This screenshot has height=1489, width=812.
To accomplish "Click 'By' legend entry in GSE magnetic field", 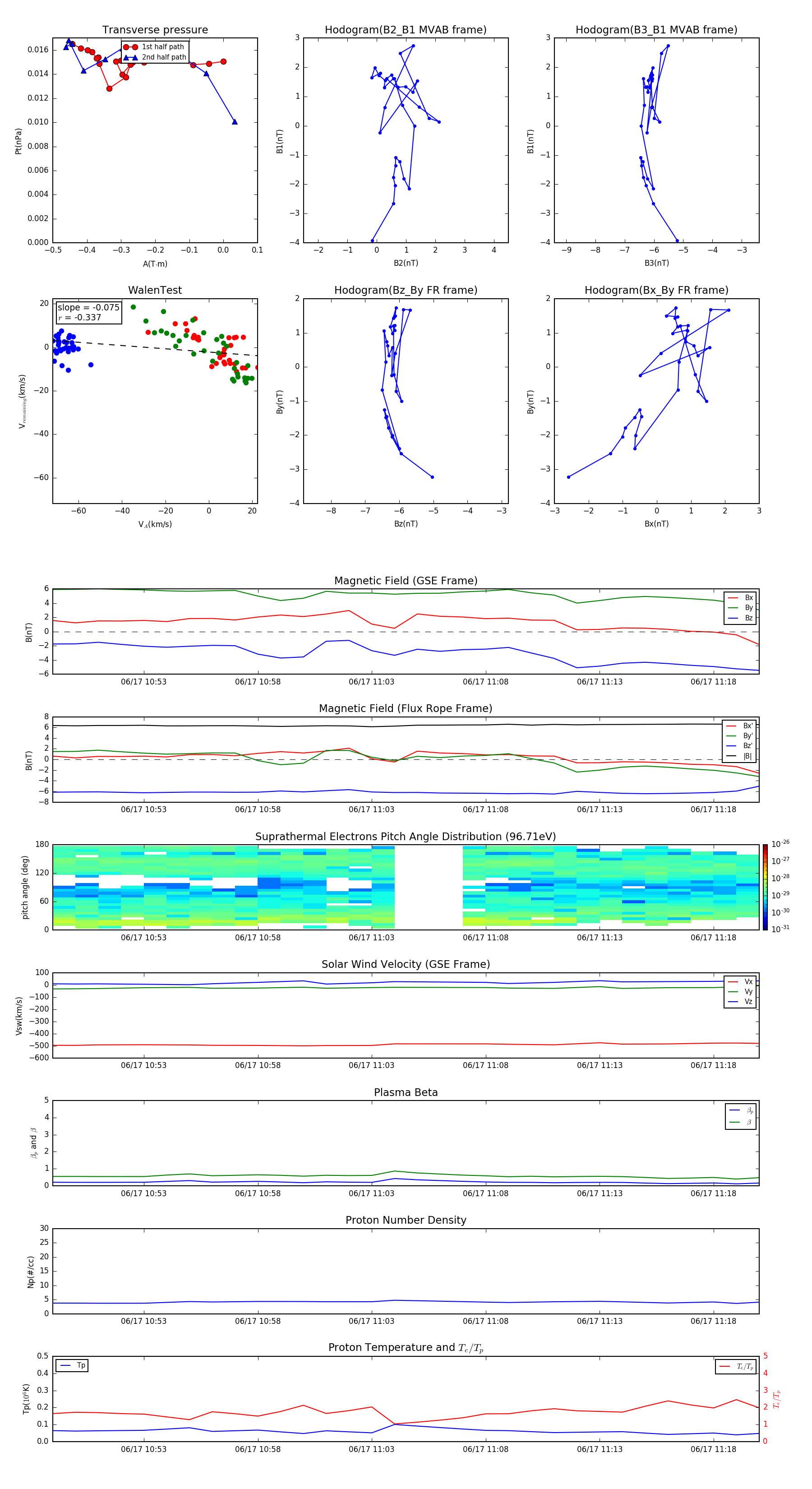I will pyautogui.click(x=741, y=608).
